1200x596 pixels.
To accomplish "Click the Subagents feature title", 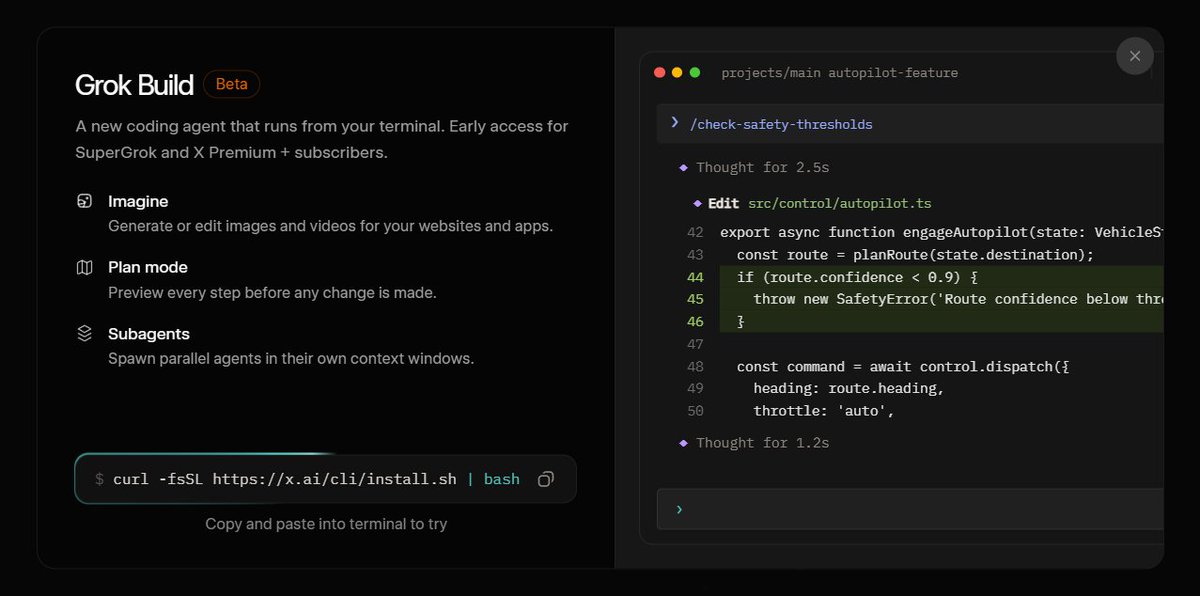I will (149, 333).
